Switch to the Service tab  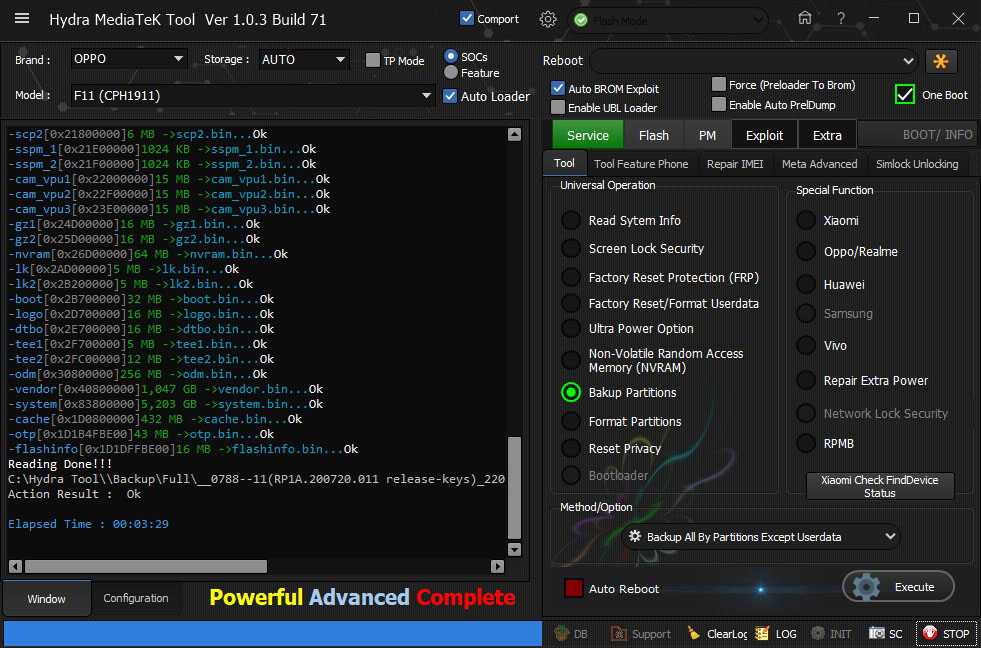(587, 135)
